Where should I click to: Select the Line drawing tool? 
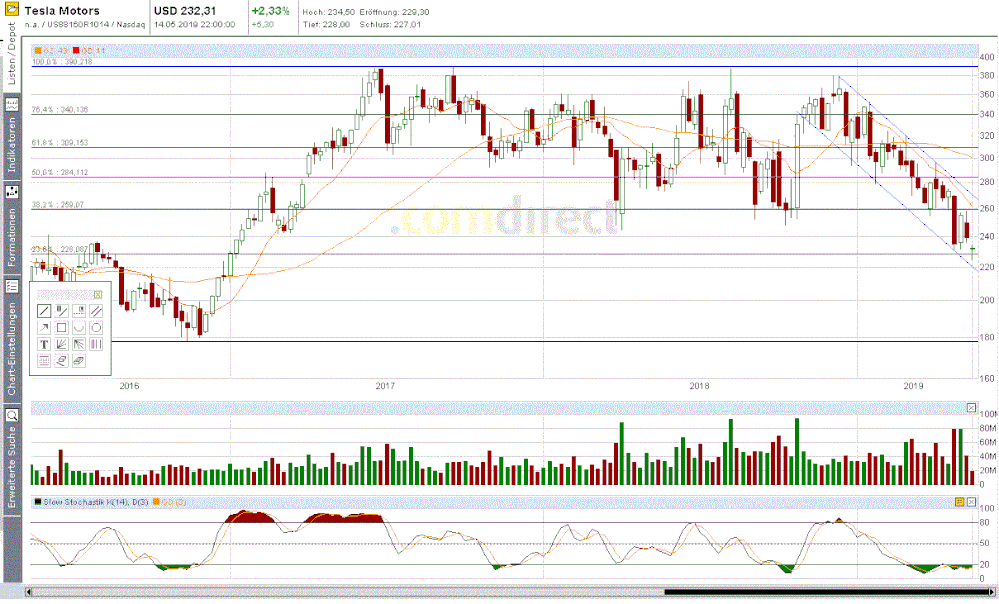(x=44, y=310)
